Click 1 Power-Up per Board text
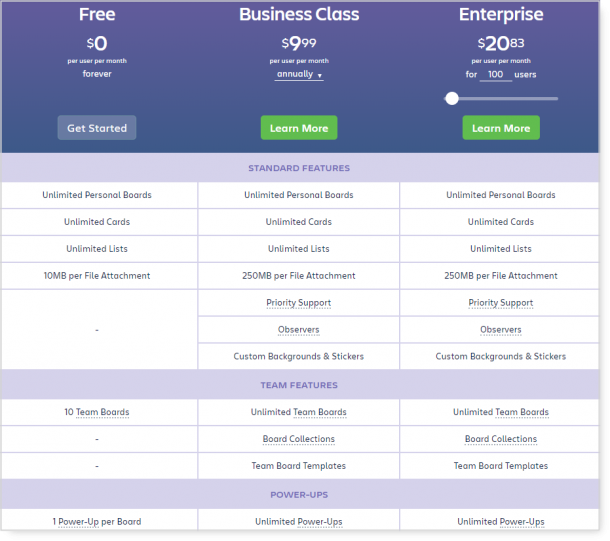 [x=97, y=522]
